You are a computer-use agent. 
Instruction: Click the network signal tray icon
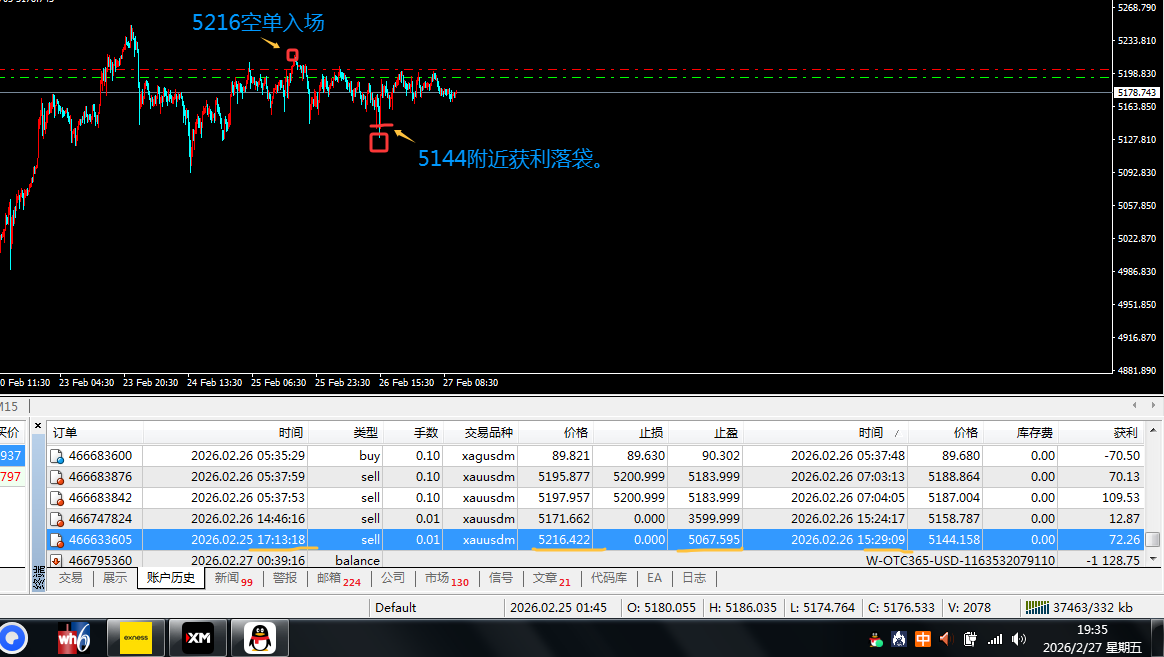pos(995,639)
